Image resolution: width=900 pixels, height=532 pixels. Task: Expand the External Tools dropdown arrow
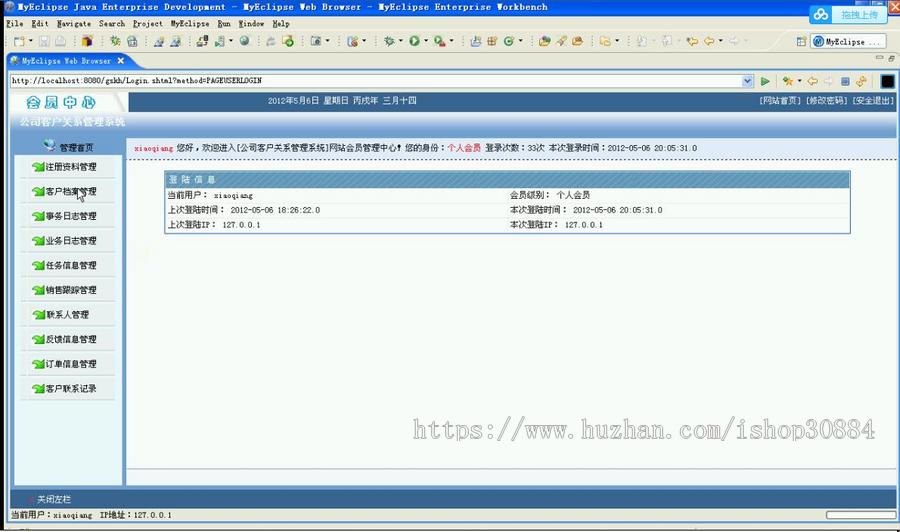[451, 41]
